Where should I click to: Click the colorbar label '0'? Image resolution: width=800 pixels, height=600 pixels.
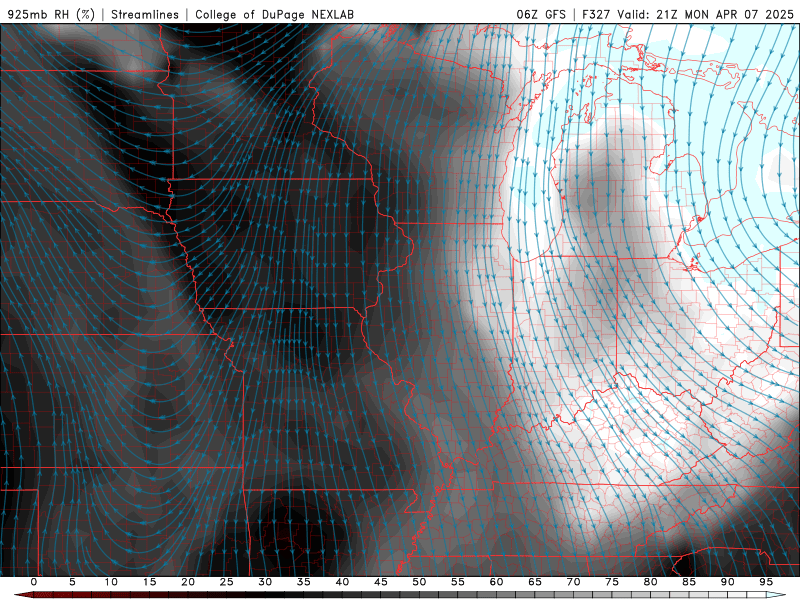click(x=34, y=582)
